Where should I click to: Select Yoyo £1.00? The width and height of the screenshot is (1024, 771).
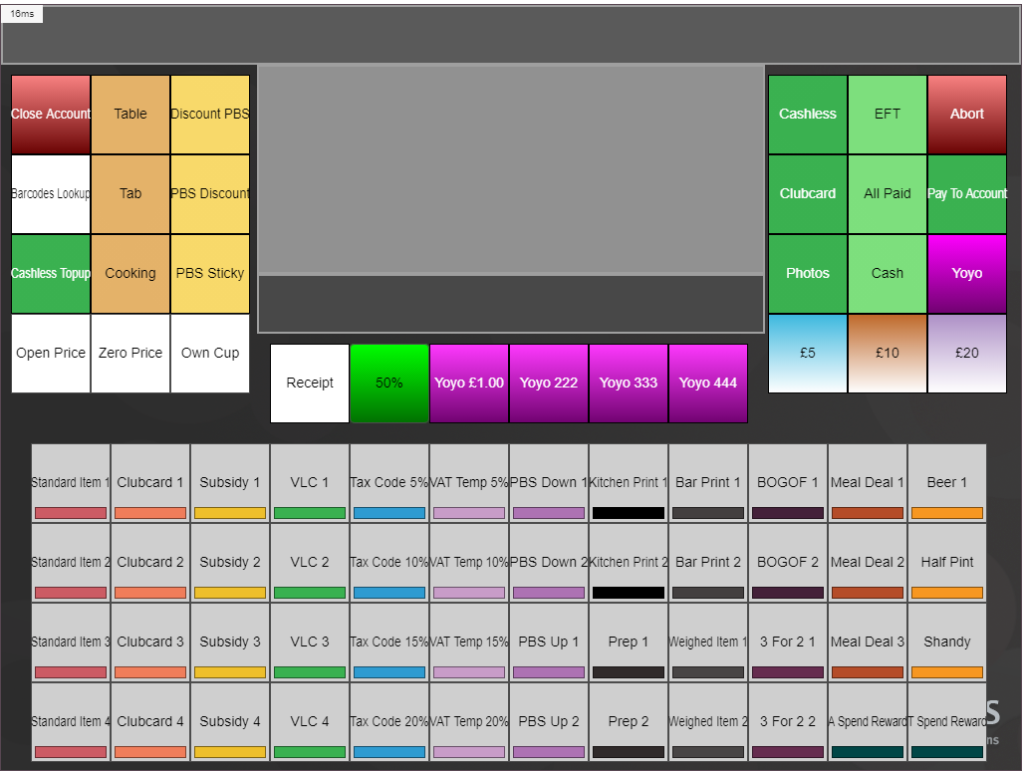tap(468, 383)
